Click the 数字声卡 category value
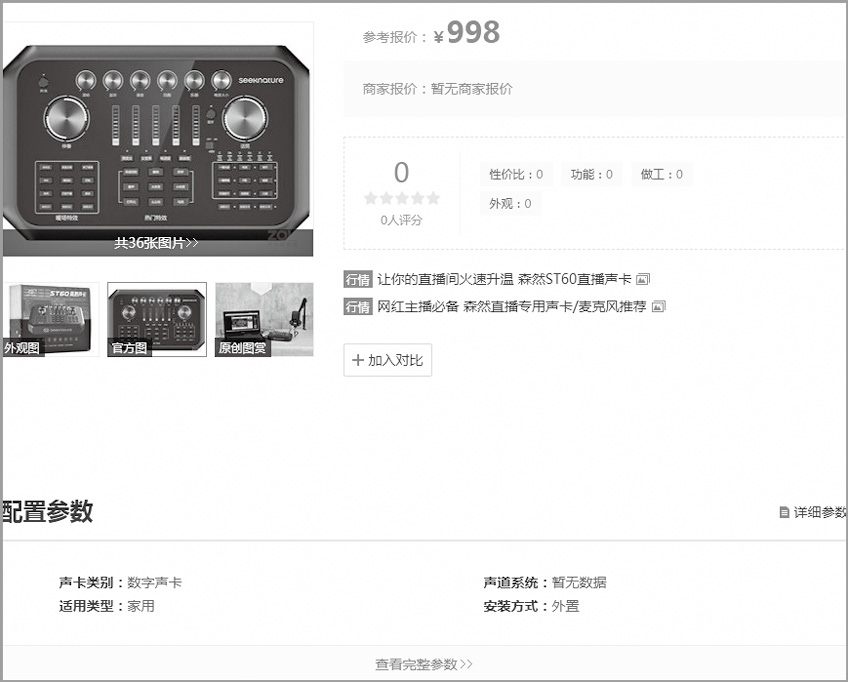This screenshot has width=848, height=682. pos(155,582)
